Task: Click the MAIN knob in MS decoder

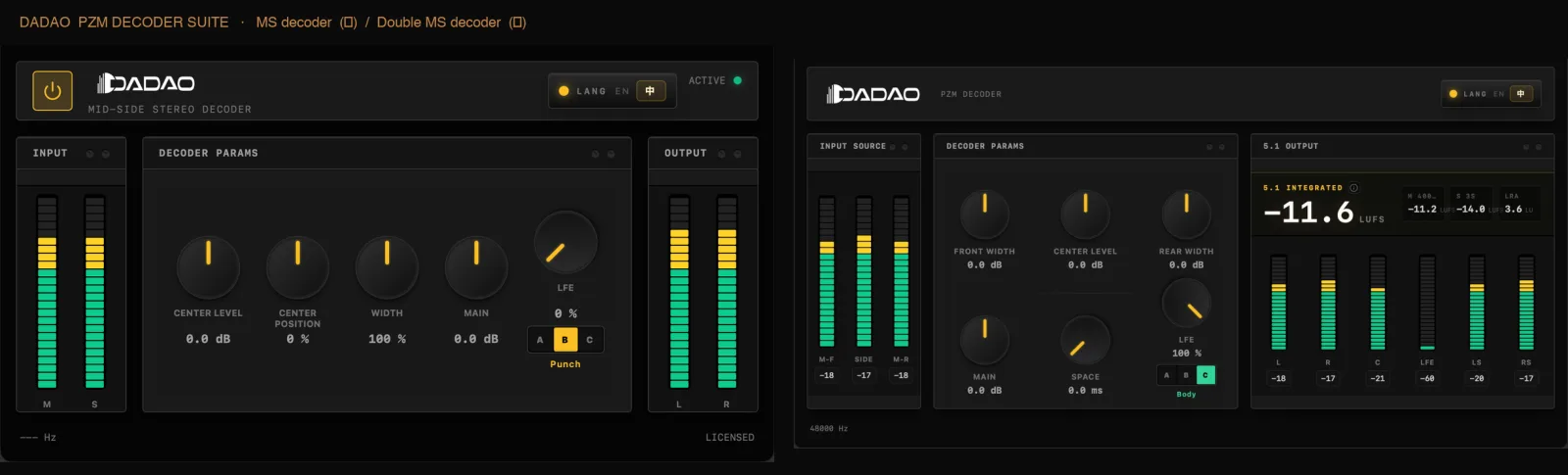Action: [476, 266]
